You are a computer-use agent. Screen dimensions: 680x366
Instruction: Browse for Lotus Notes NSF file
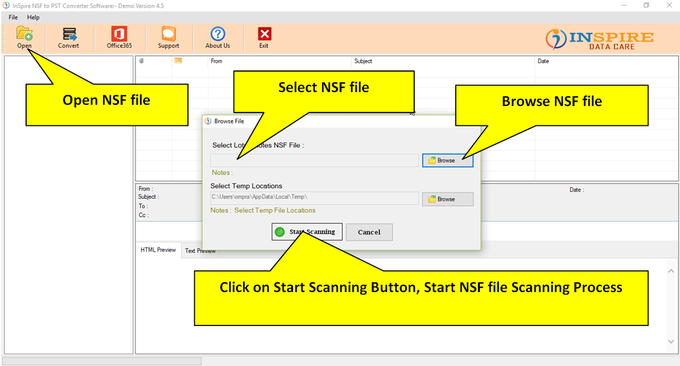tap(448, 160)
